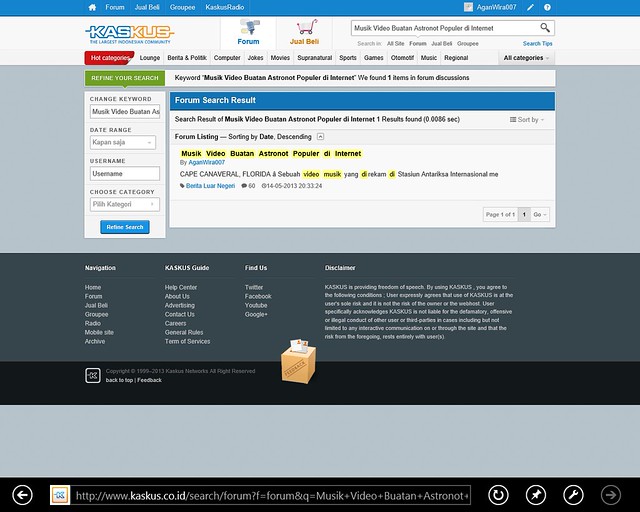
Task: Select the Hot categories tab
Action: (x=109, y=58)
